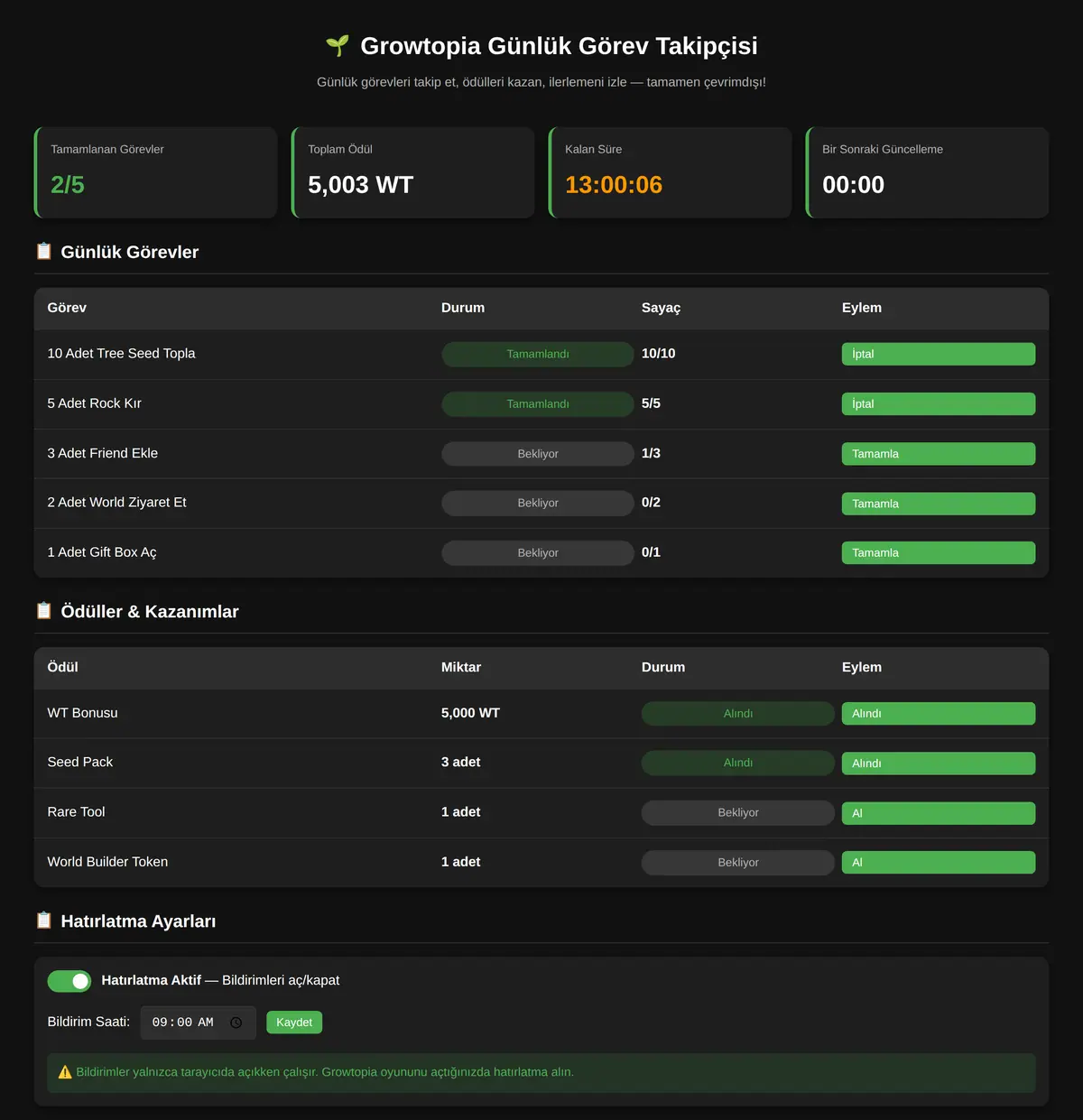Click the Miktar column header

click(461, 667)
